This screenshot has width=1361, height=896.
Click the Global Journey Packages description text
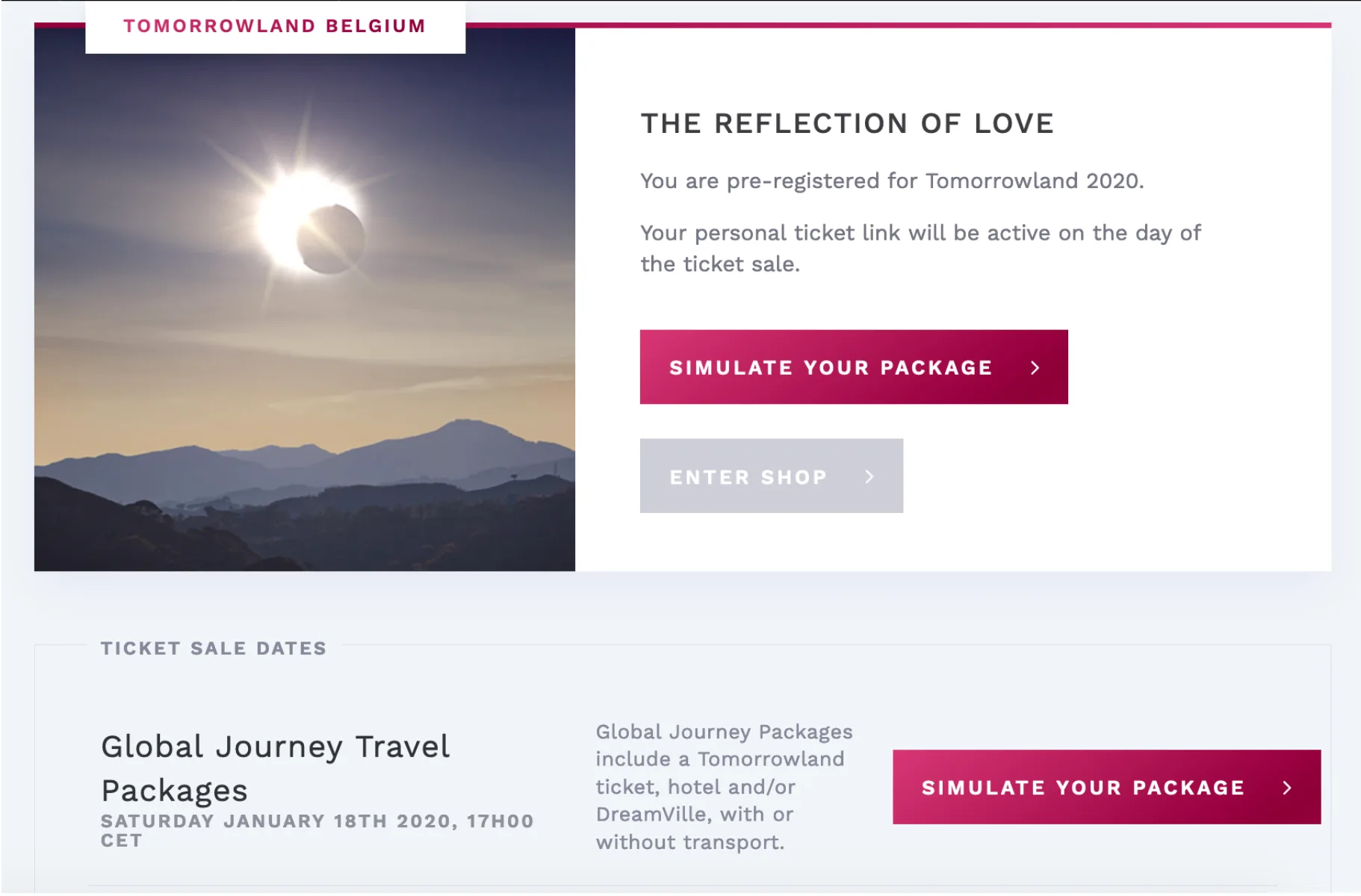(724, 786)
